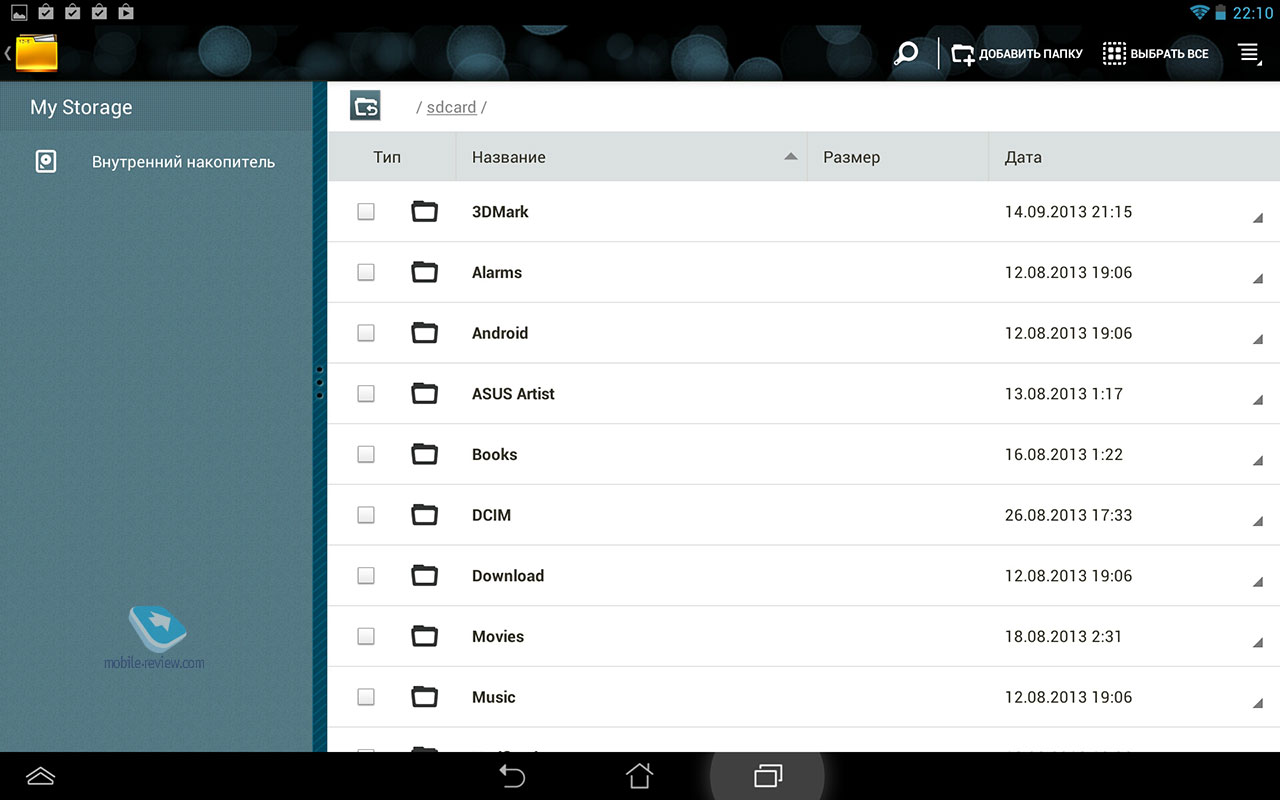Image resolution: width=1280 pixels, height=800 pixels.
Task: Tap the File Manager app icon
Action: click(36, 53)
